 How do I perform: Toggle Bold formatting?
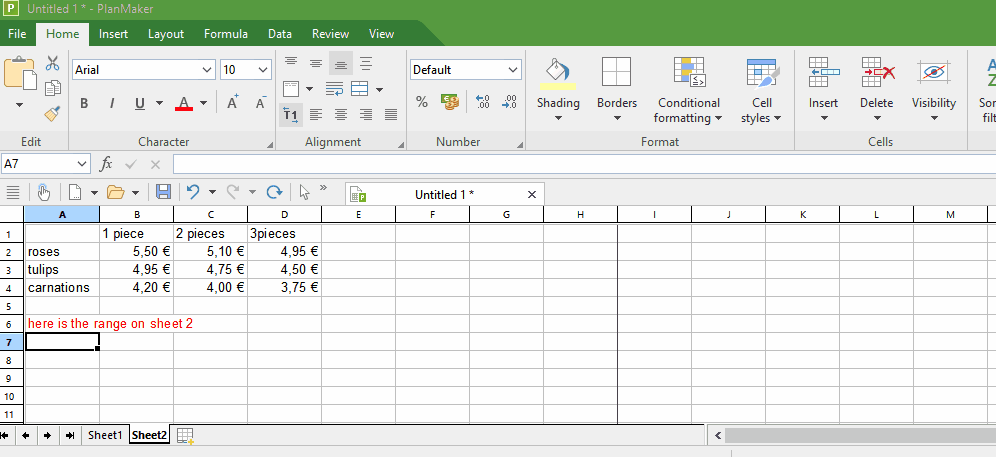[x=84, y=103]
